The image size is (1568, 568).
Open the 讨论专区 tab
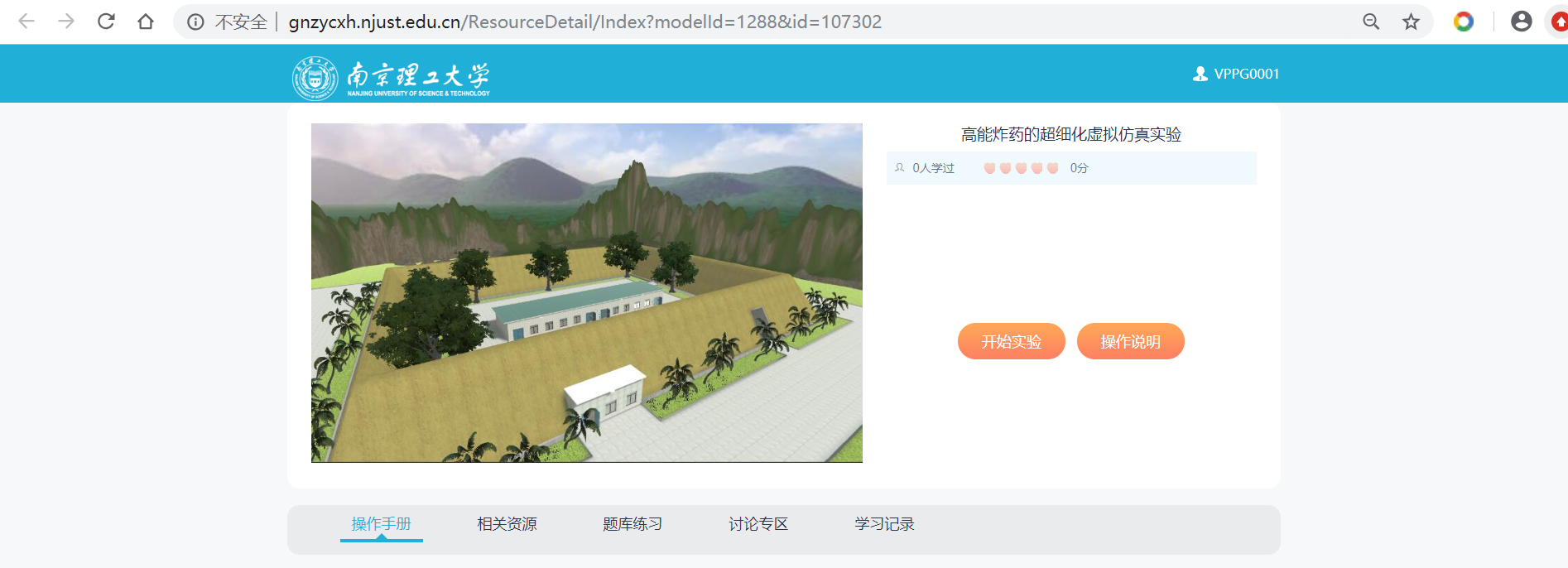pyautogui.click(x=758, y=524)
